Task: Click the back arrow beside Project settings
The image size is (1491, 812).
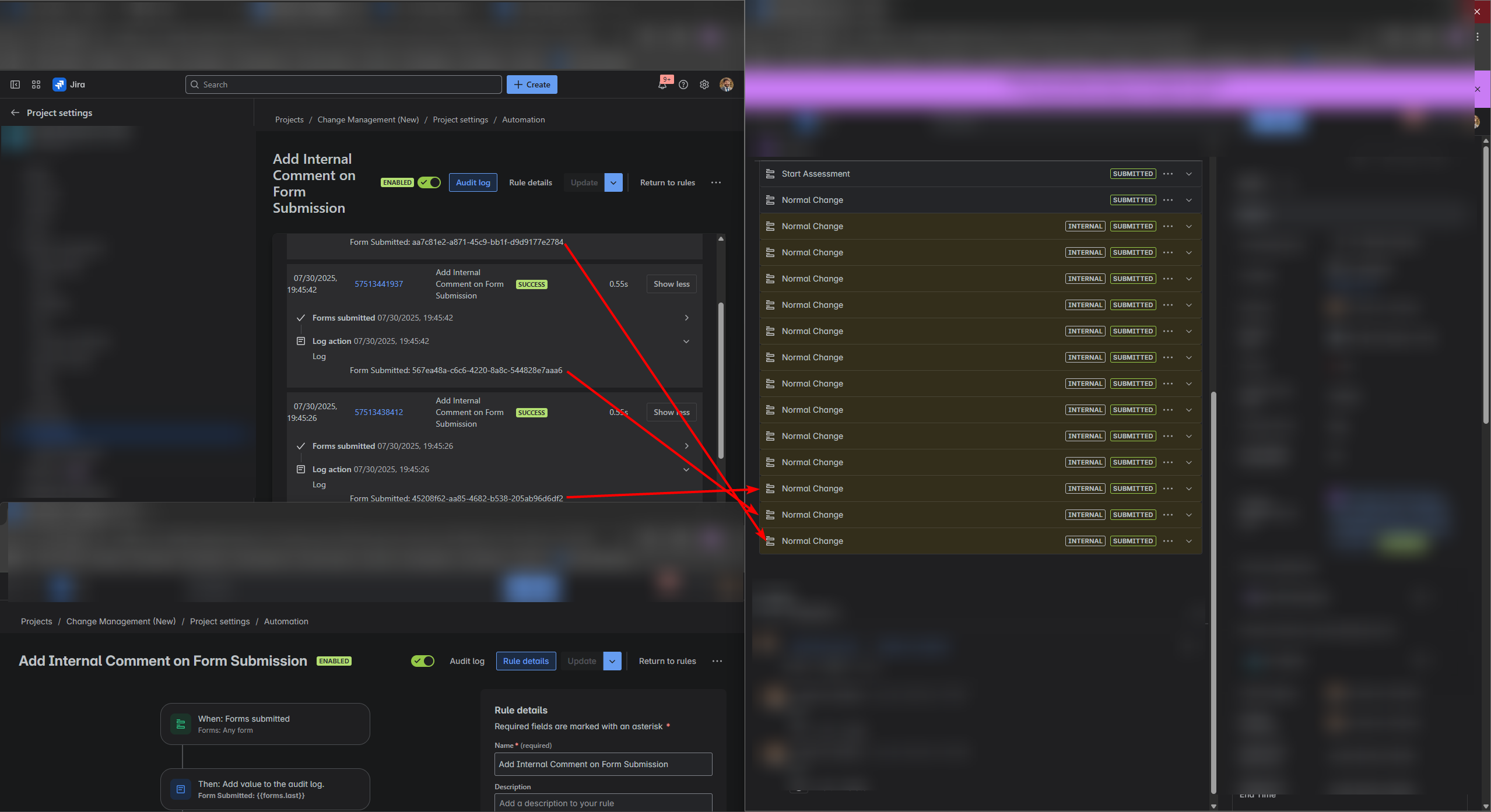Action: tap(15, 112)
